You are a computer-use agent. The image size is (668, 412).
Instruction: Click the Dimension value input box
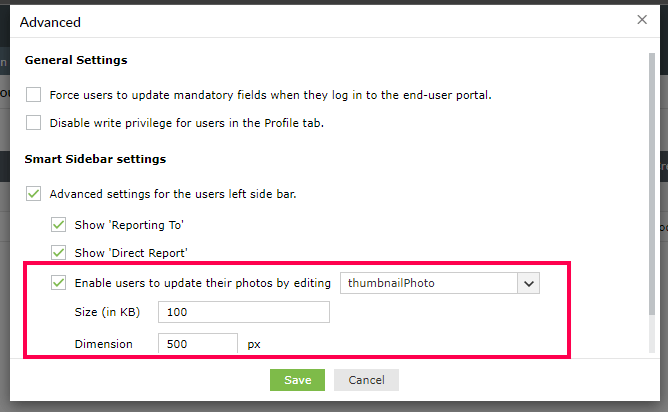[x=198, y=344]
